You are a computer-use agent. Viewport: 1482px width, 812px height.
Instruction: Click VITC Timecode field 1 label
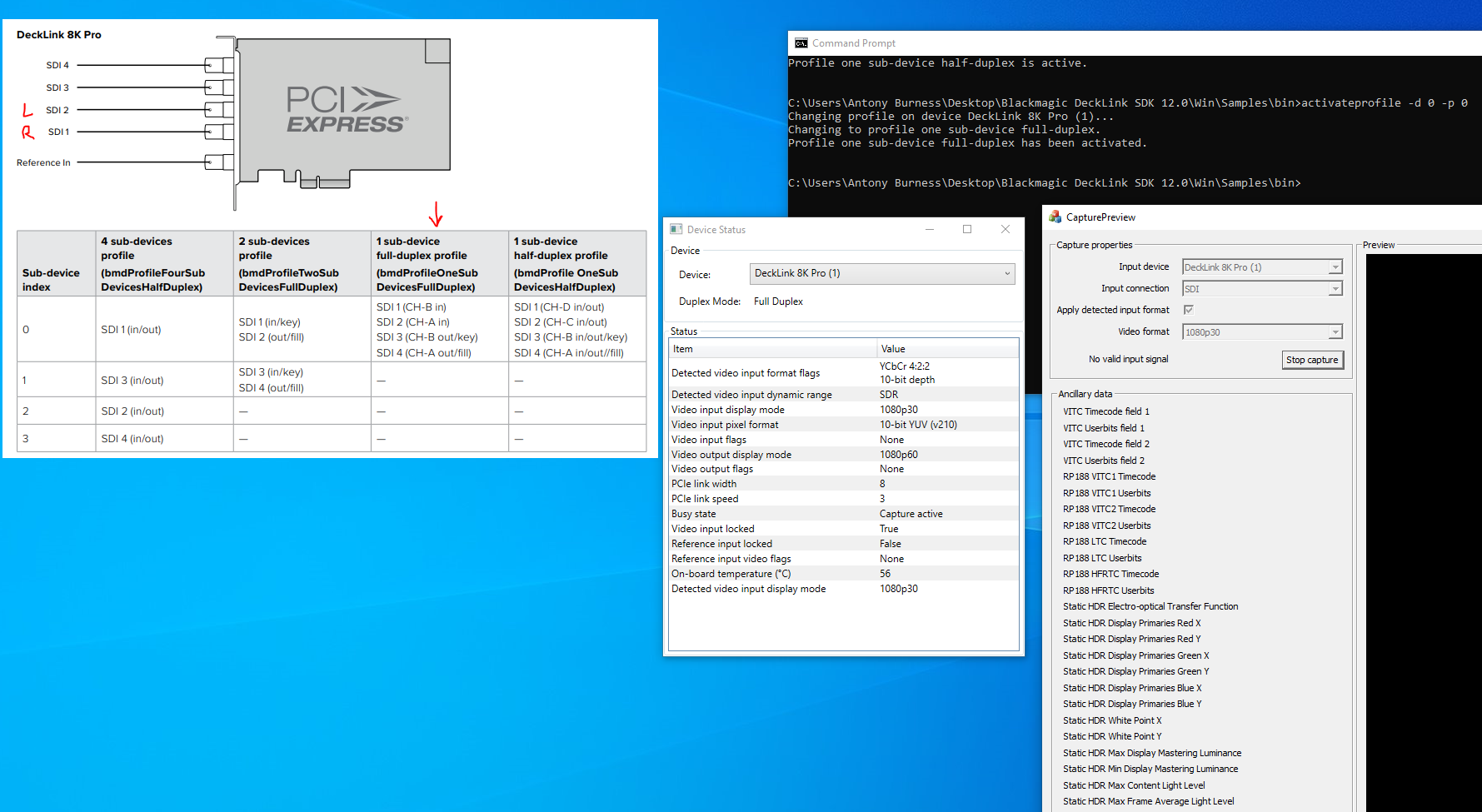coord(1106,411)
